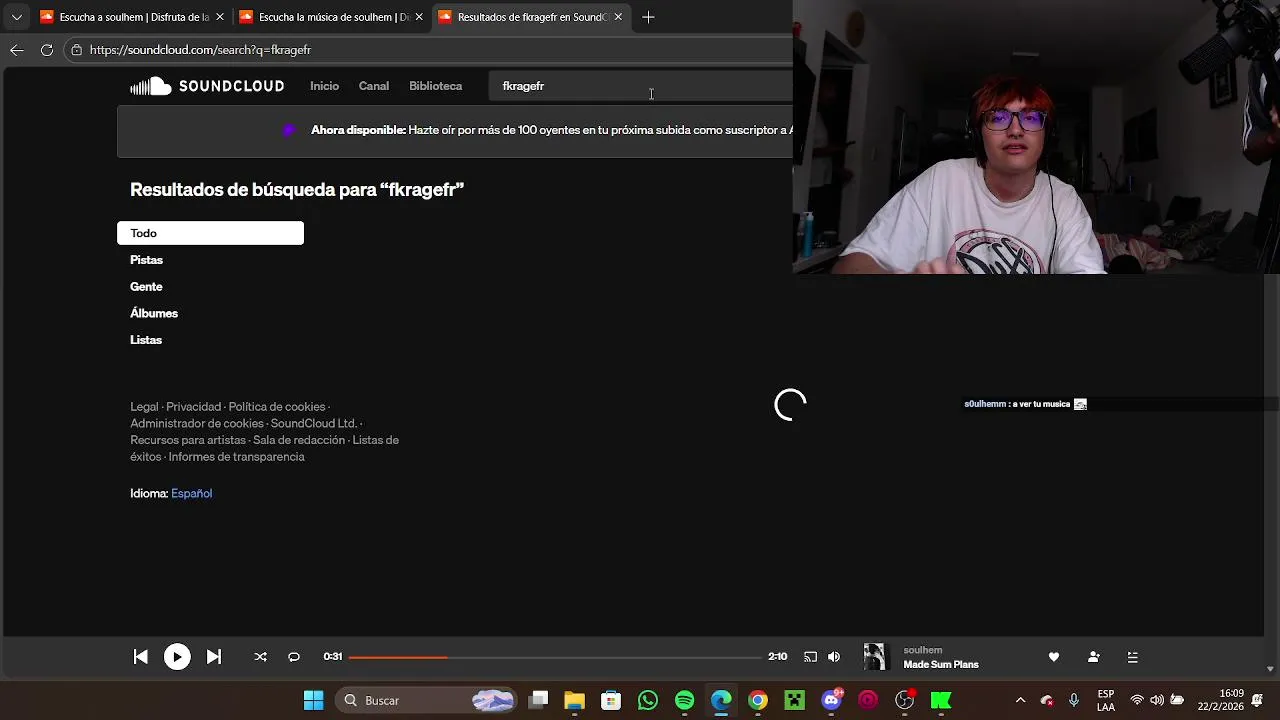Follow the artist from the player bar

1093,657
